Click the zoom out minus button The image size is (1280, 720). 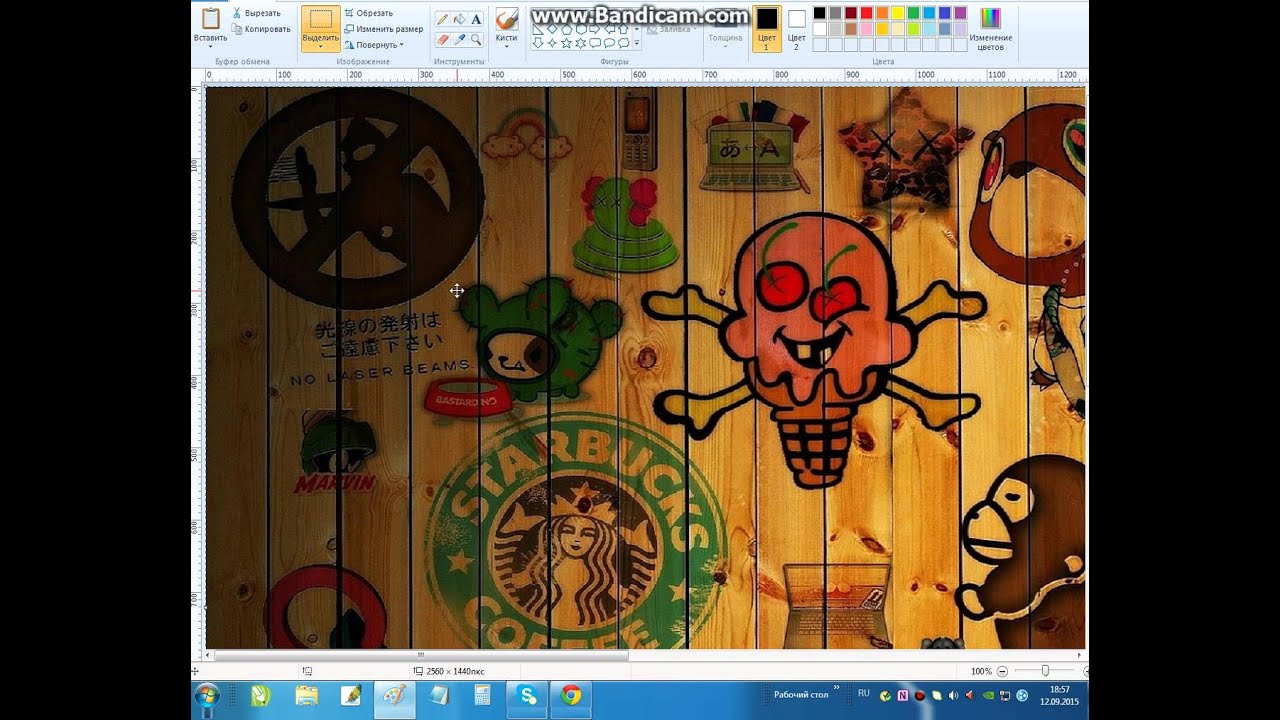point(1002,671)
